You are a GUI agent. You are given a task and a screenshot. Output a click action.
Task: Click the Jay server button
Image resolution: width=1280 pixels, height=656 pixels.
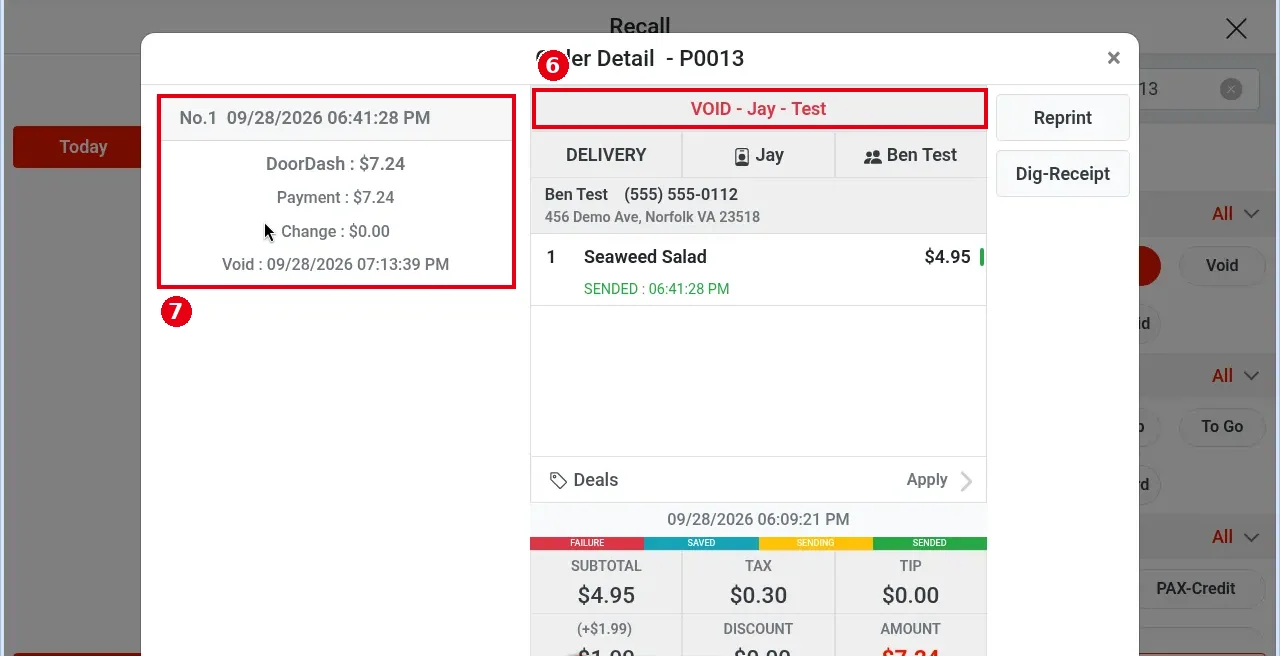click(x=758, y=155)
